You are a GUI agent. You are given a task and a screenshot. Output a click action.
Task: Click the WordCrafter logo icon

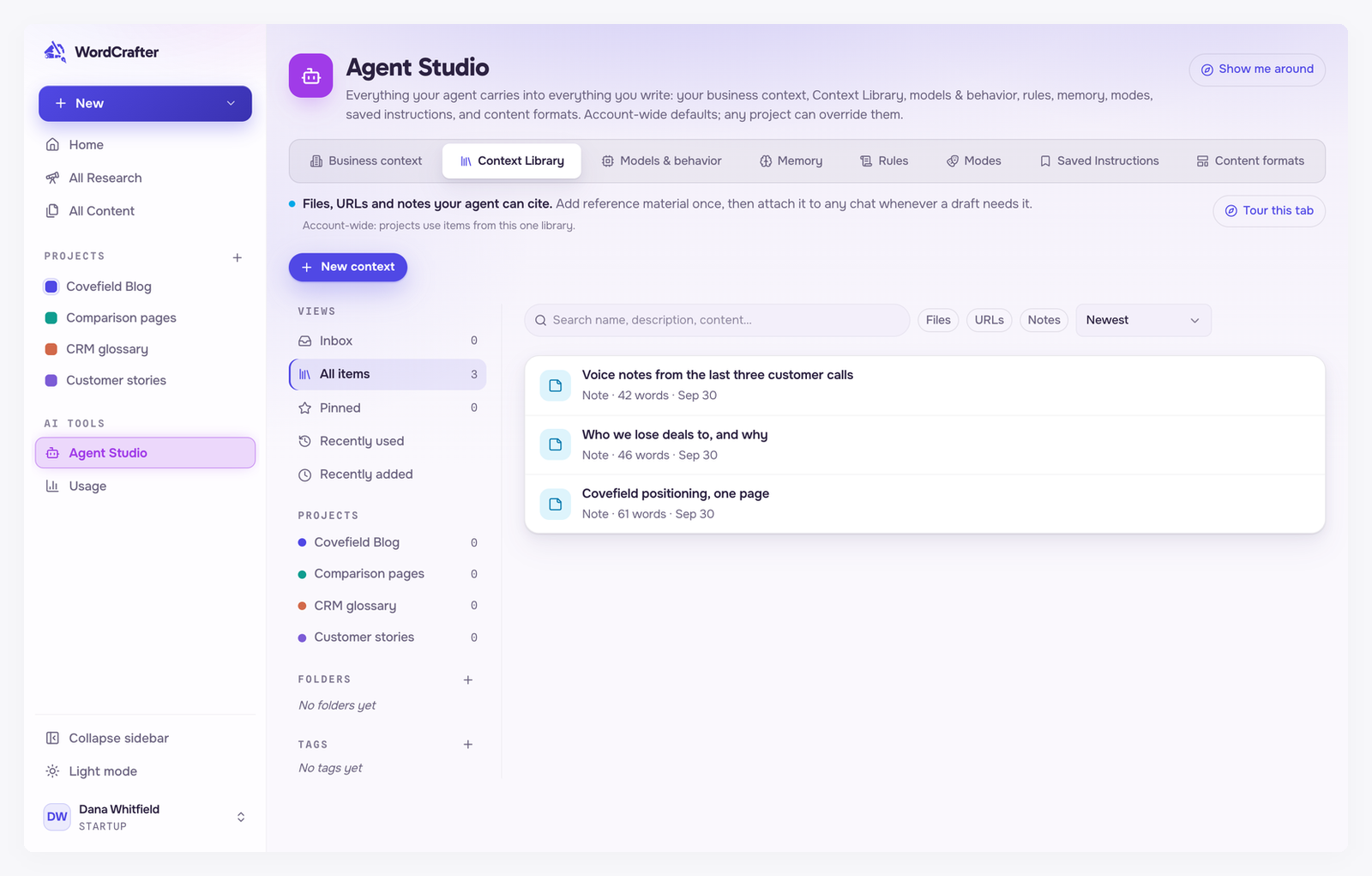pos(55,51)
